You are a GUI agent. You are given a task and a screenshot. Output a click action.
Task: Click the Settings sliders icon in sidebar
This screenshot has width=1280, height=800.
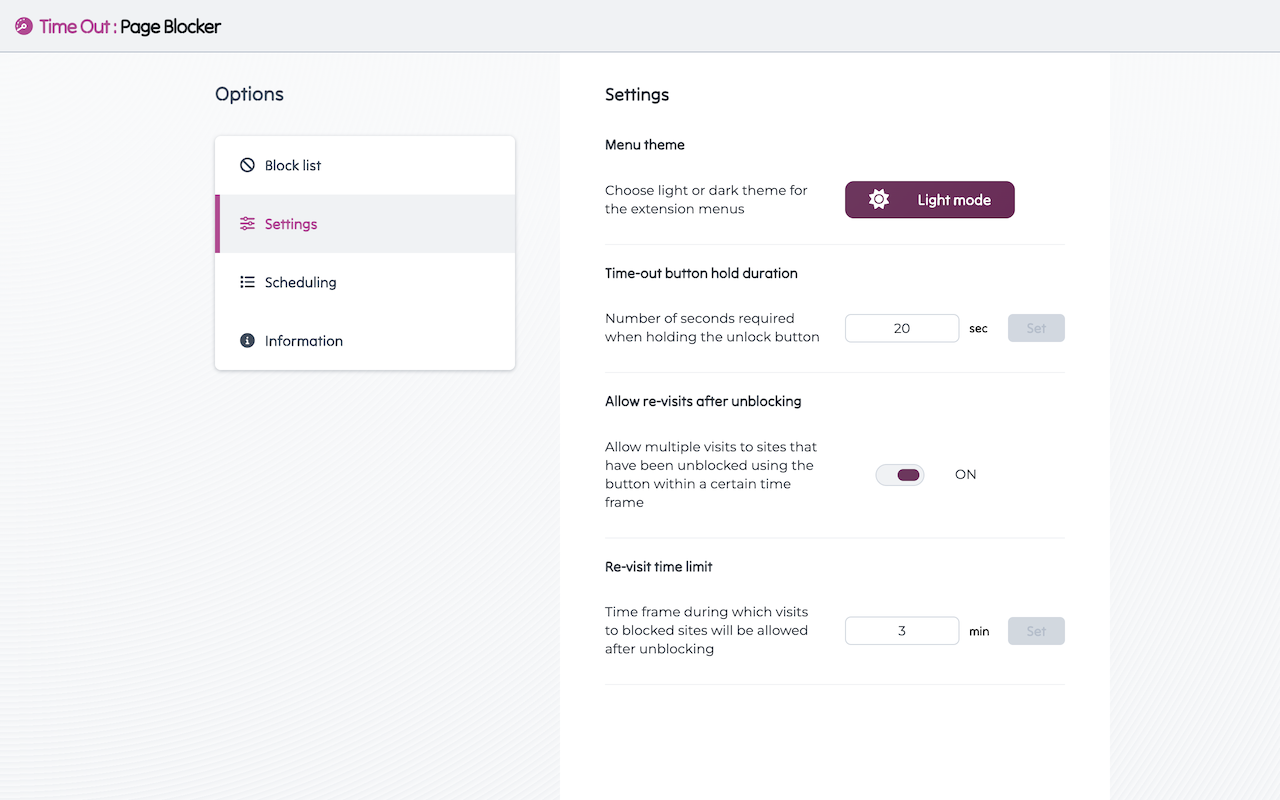tap(247, 224)
